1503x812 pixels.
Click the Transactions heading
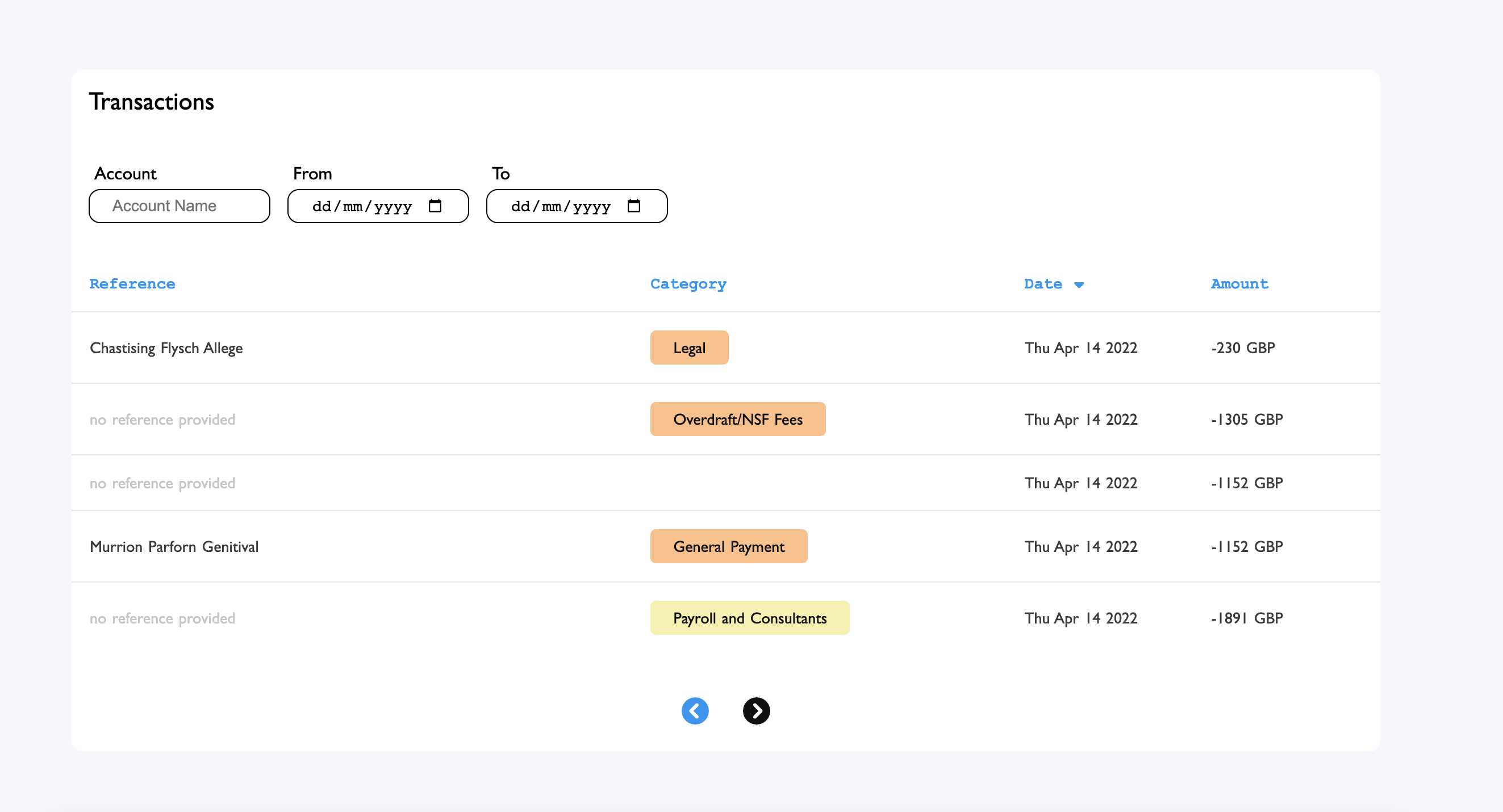[x=151, y=102]
